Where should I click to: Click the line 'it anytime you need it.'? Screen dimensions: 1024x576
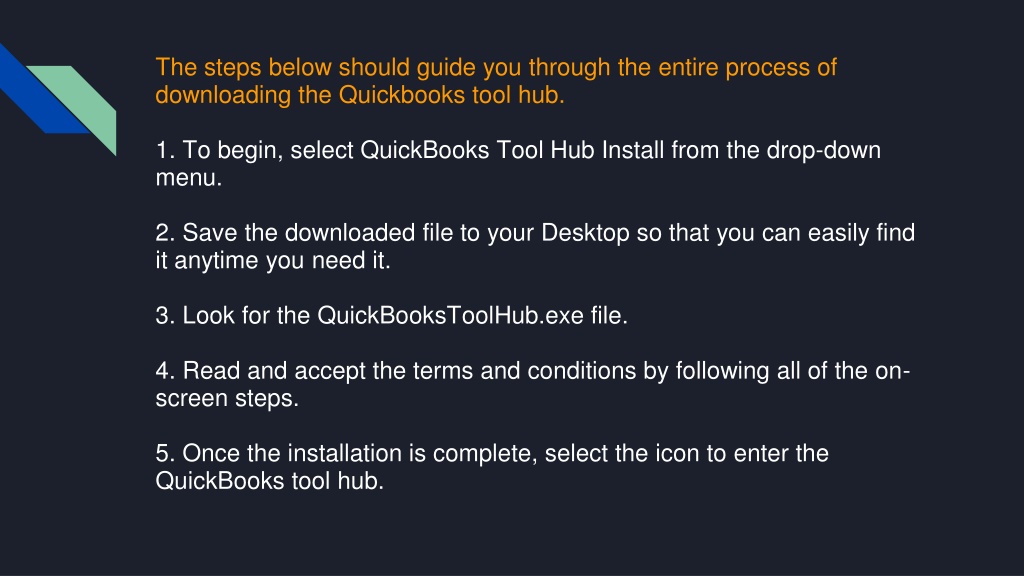pyautogui.click(x=273, y=261)
